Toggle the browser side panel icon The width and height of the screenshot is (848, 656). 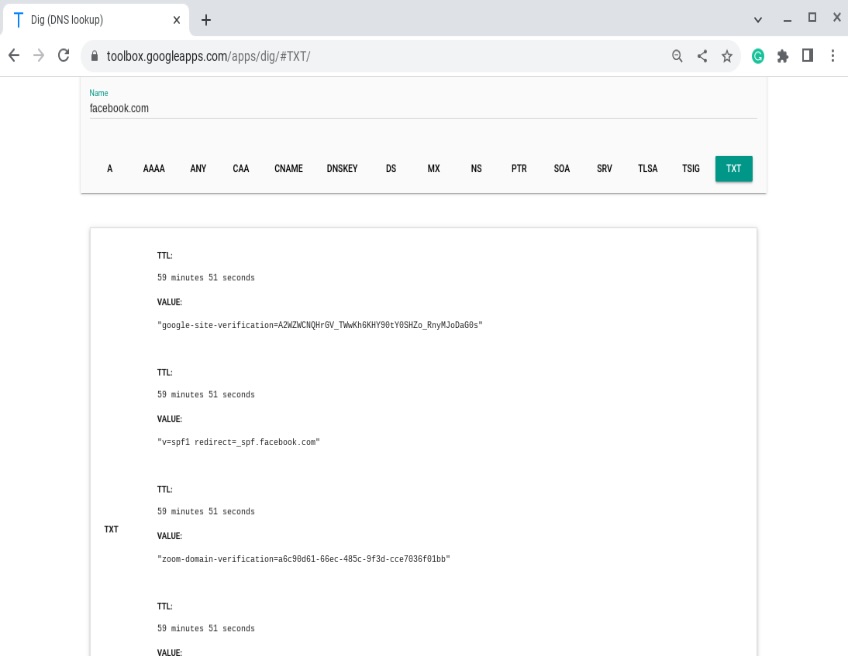point(807,56)
